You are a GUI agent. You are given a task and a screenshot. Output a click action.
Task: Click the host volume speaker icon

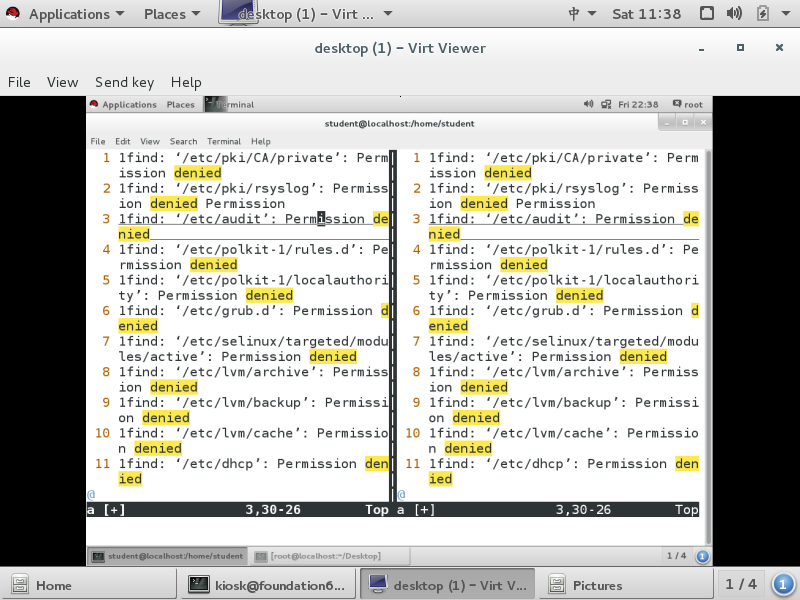pos(734,13)
